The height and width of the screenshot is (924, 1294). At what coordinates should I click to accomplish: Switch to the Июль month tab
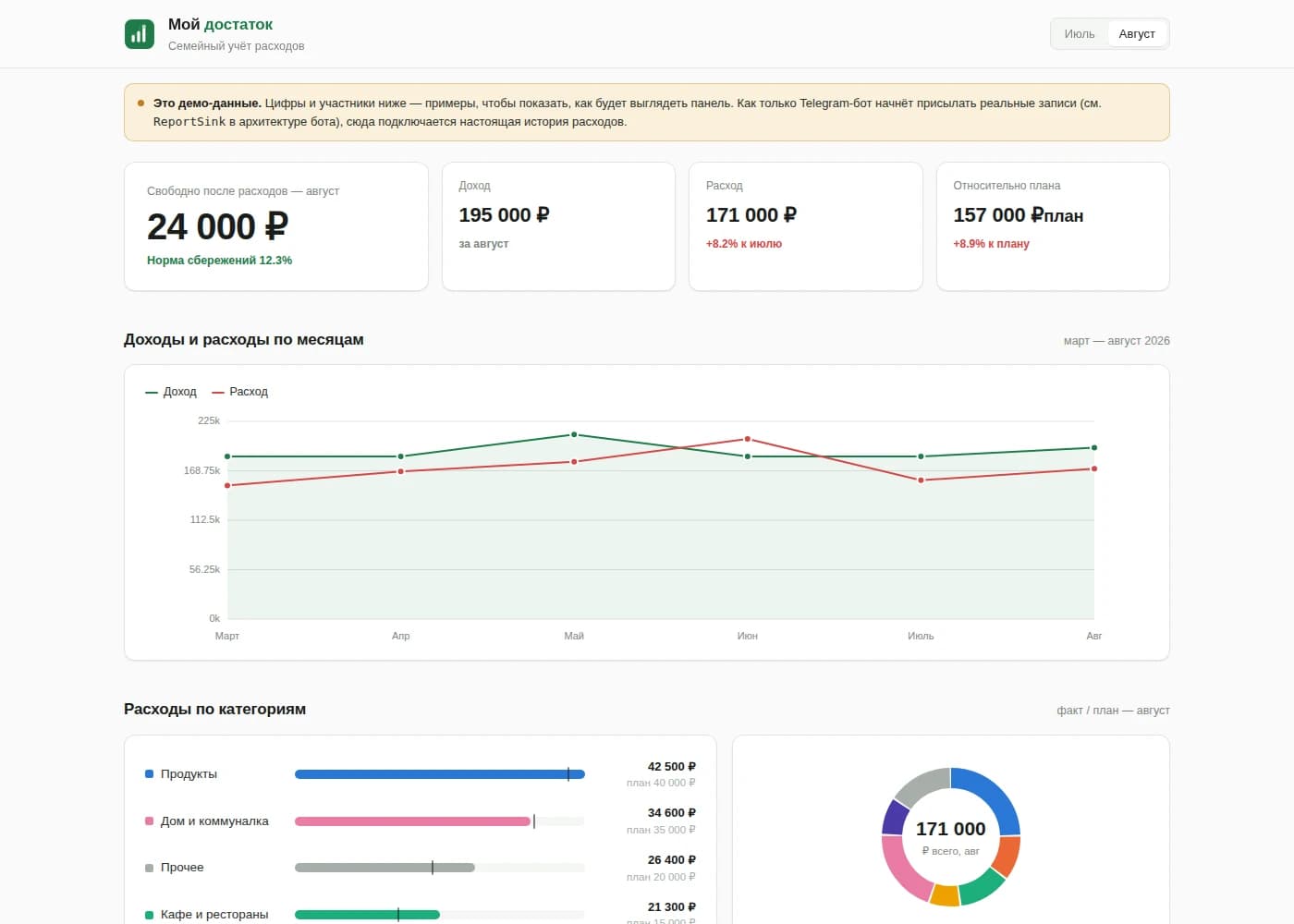click(1079, 34)
